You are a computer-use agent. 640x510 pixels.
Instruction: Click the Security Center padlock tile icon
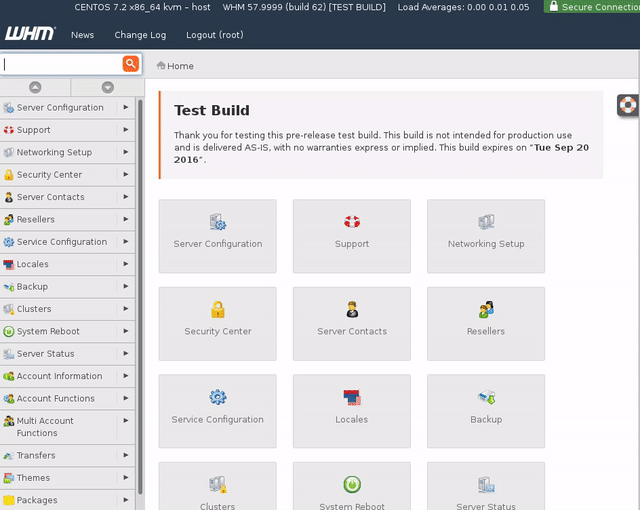[x=218, y=309]
